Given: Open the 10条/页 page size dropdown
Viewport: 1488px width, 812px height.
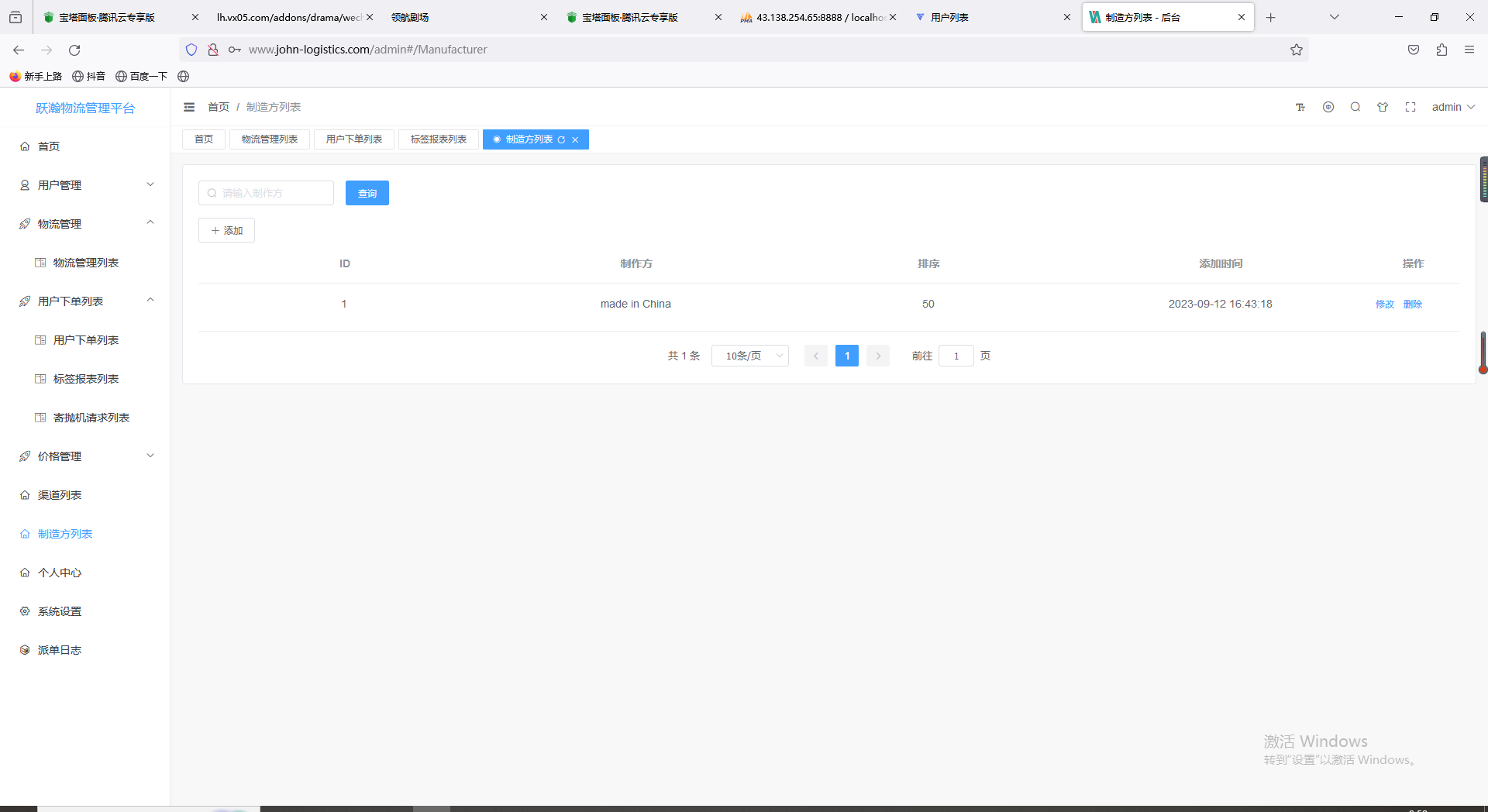Looking at the screenshot, I should pyautogui.click(x=750, y=356).
